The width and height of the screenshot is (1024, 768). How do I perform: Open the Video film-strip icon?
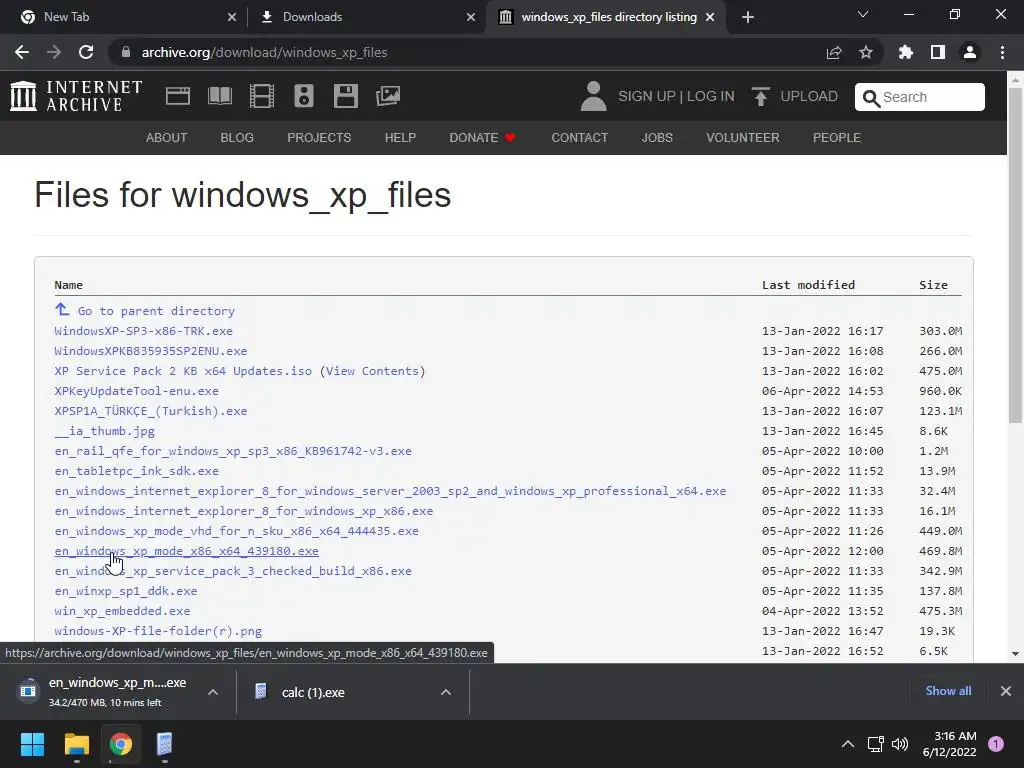coord(262,96)
